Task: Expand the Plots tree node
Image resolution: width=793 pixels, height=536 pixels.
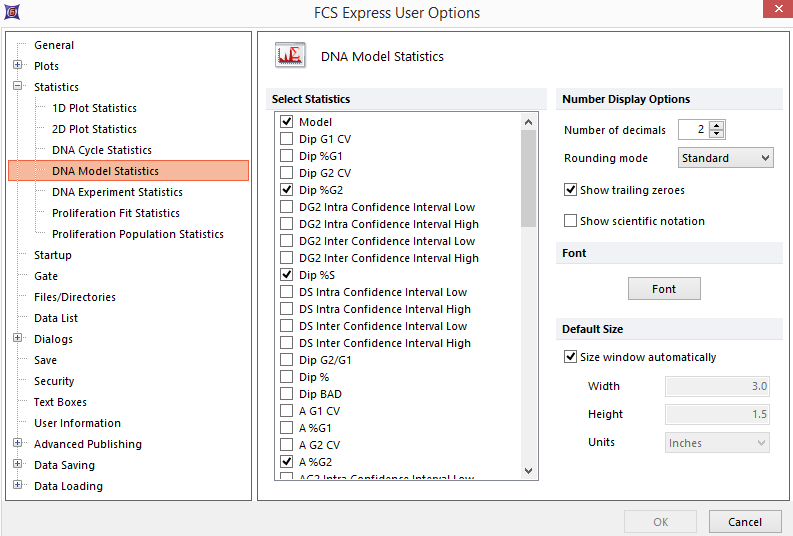Action: point(18,66)
